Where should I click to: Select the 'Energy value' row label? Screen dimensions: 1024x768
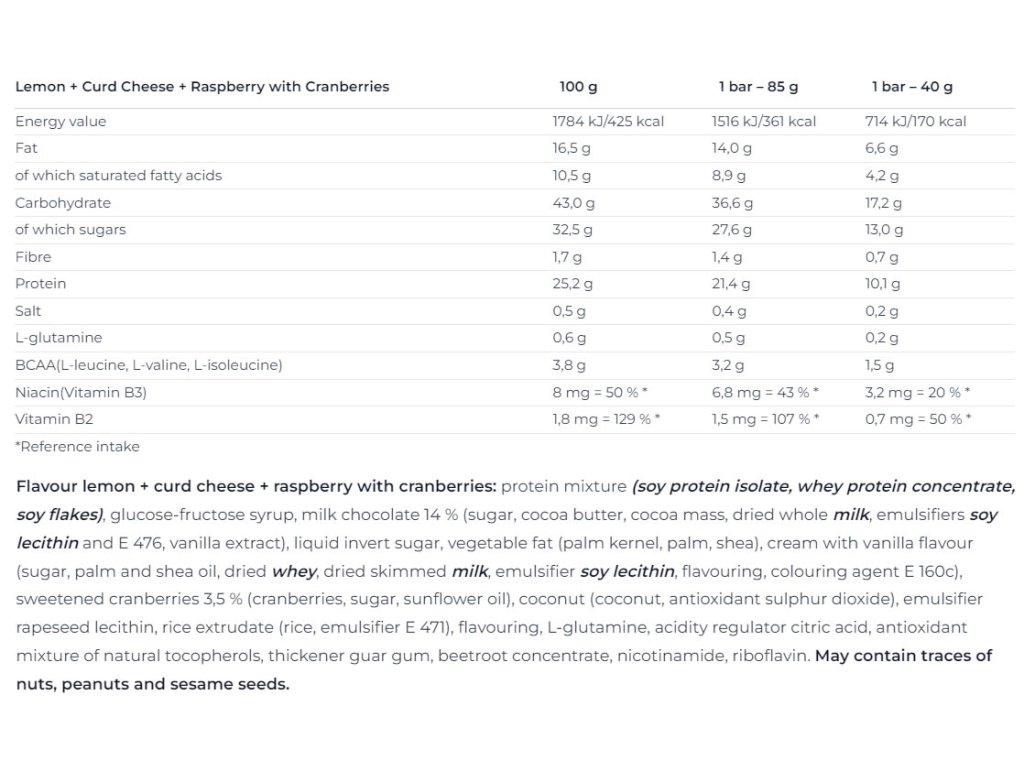pyautogui.click(x=60, y=121)
